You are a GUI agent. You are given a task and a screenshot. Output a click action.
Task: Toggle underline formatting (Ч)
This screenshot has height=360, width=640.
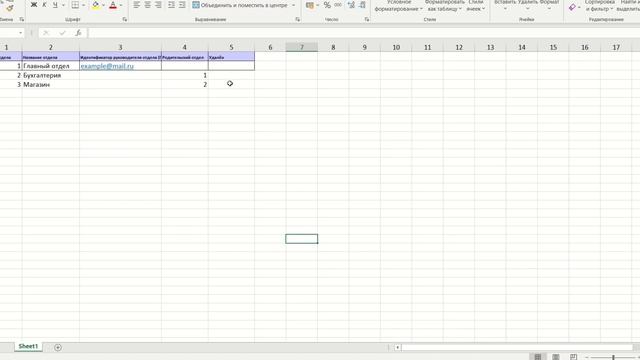click(55, 5)
